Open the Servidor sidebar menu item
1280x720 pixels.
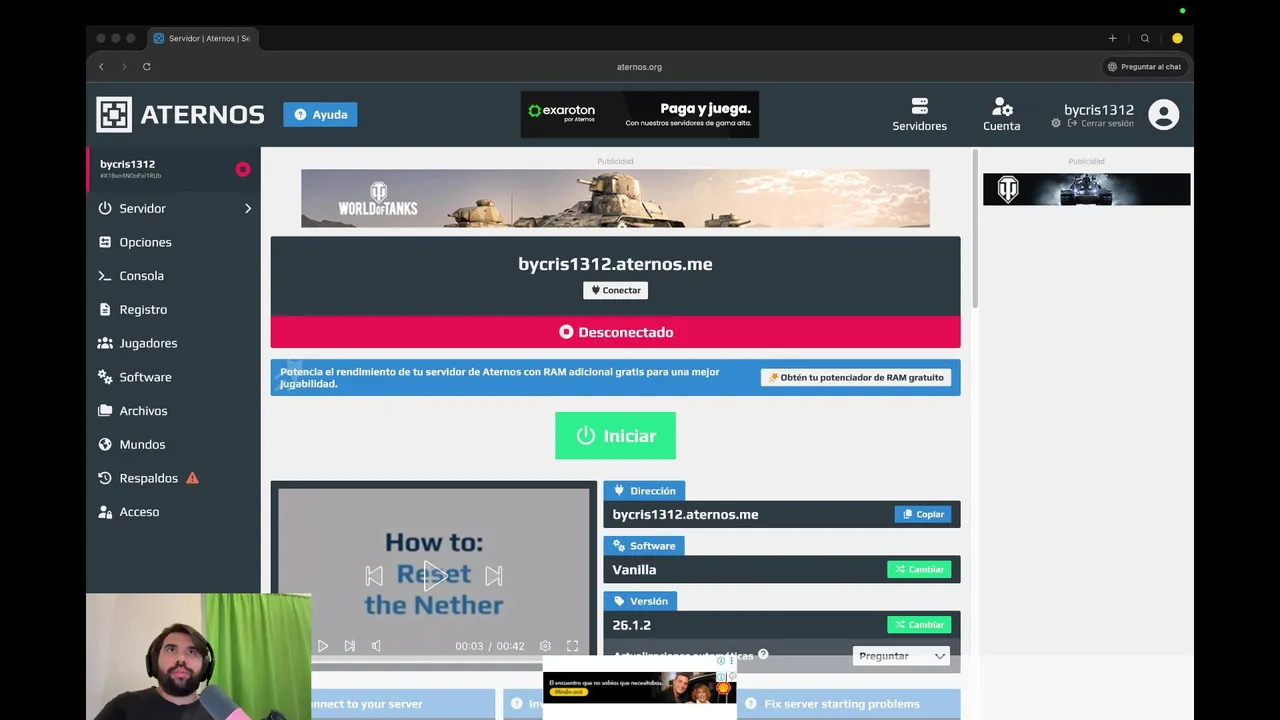coord(174,208)
